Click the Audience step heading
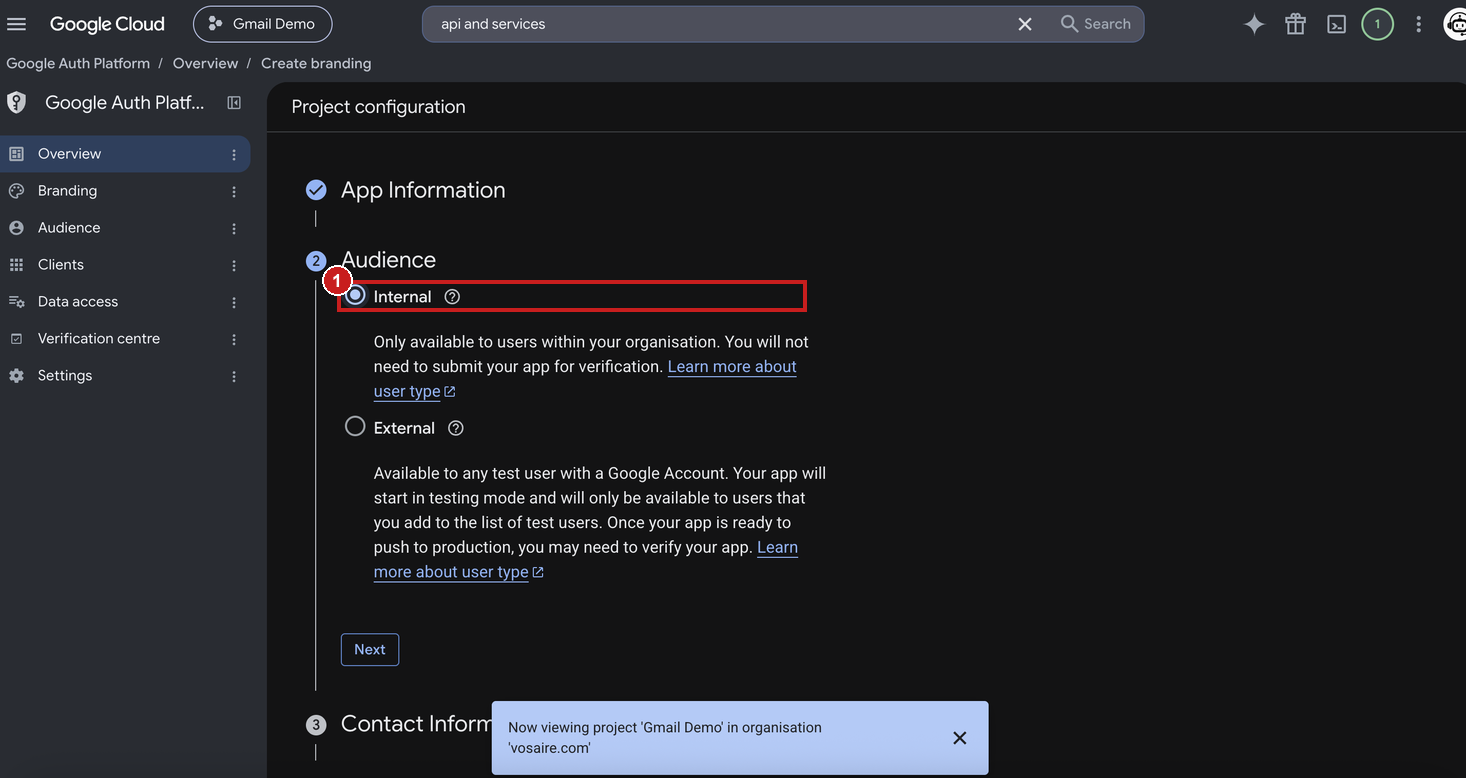This screenshot has height=778, width=1466. [x=388, y=260]
